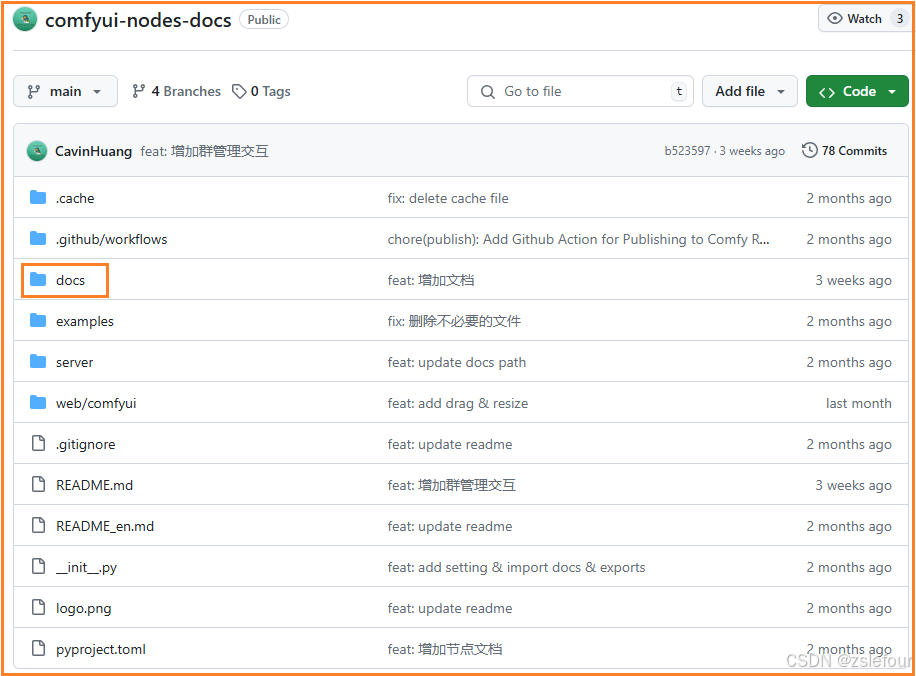Expand the green Code dropdown arrow
Viewport: 916px width, 676px height.
(x=892, y=92)
